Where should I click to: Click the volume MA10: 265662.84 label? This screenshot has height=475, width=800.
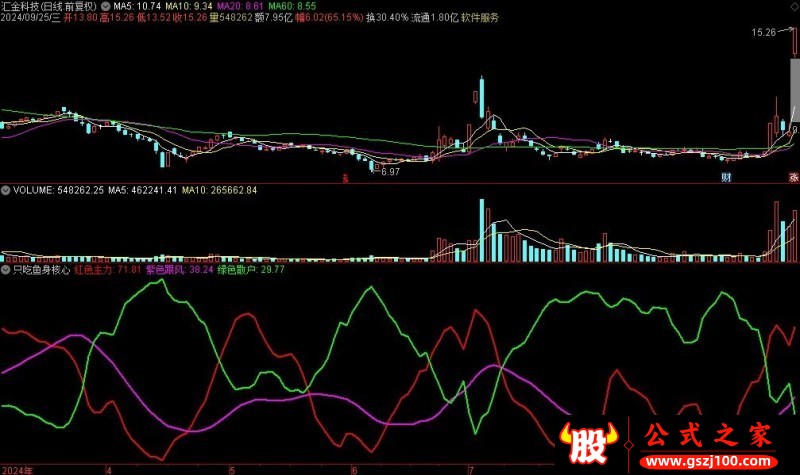[x=219, y=190]
